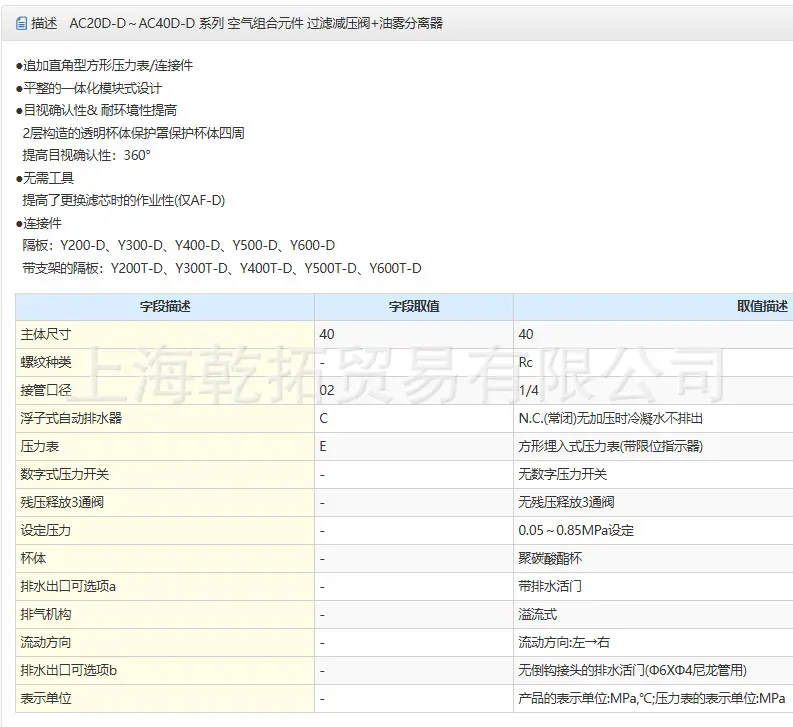
Task: Click the 带排水活门 description
Action: pos(550,586)
